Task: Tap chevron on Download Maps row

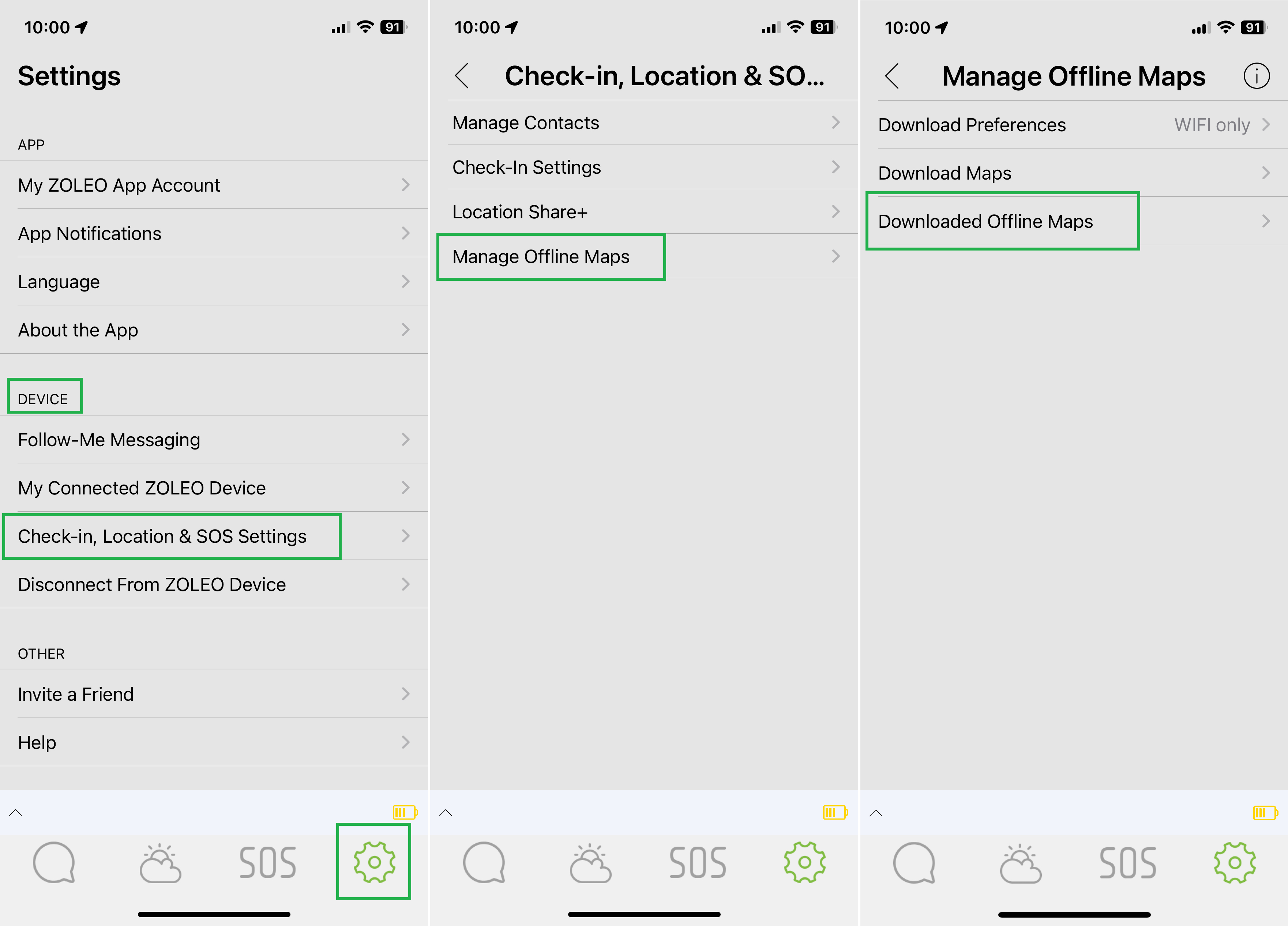Action: pyautogui.click(x=1266, y=173)
